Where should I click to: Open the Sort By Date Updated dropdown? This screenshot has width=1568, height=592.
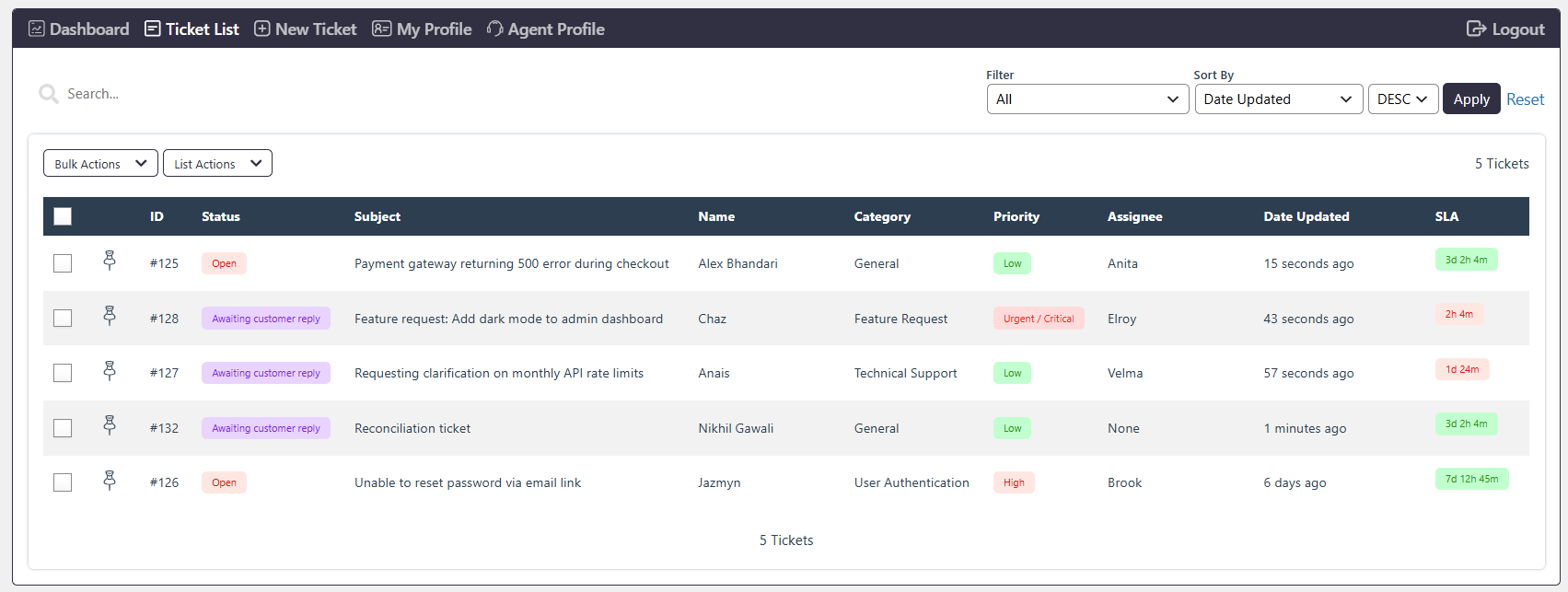tap(1279, 99)
